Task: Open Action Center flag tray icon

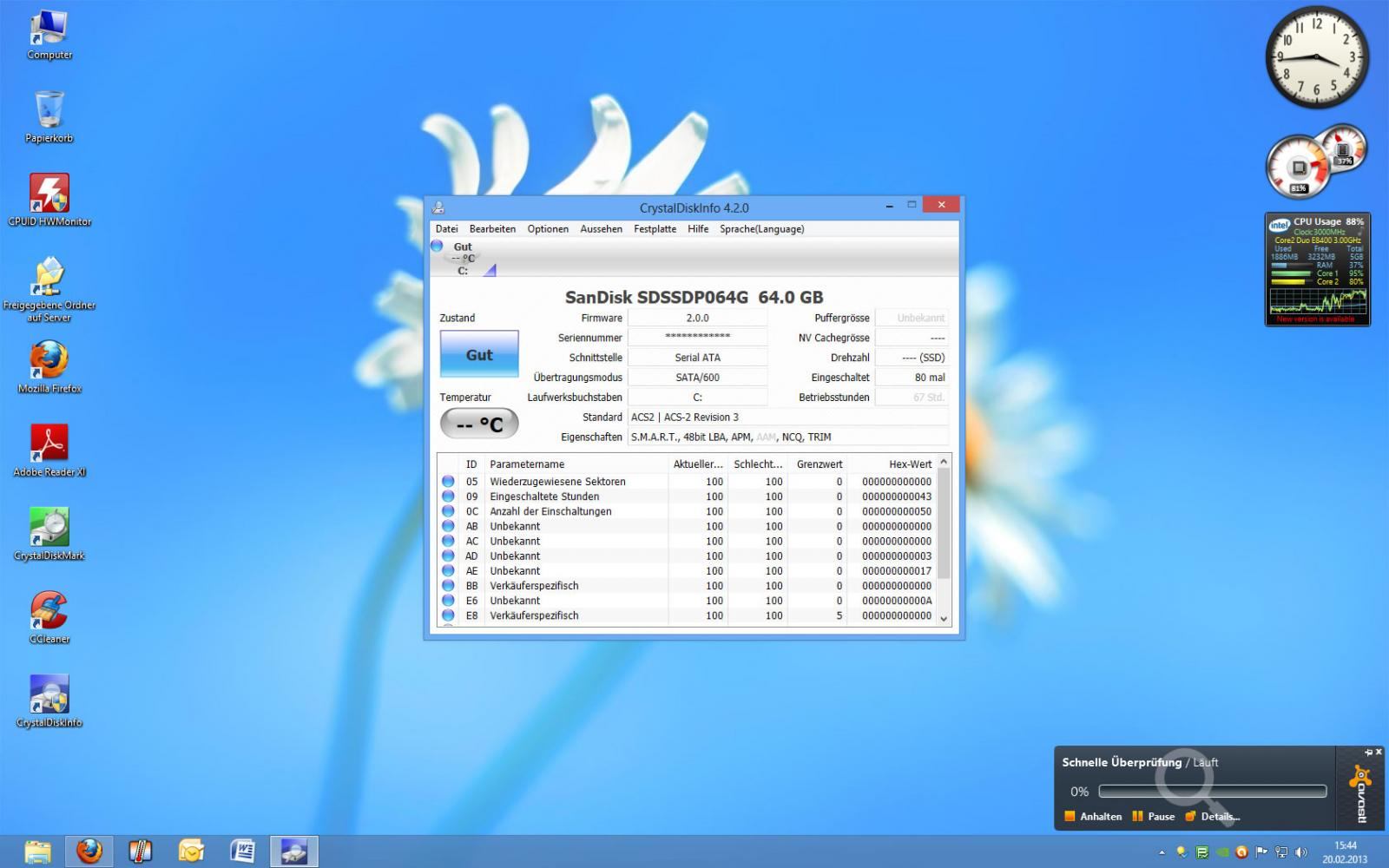Action: (1261, 852)
